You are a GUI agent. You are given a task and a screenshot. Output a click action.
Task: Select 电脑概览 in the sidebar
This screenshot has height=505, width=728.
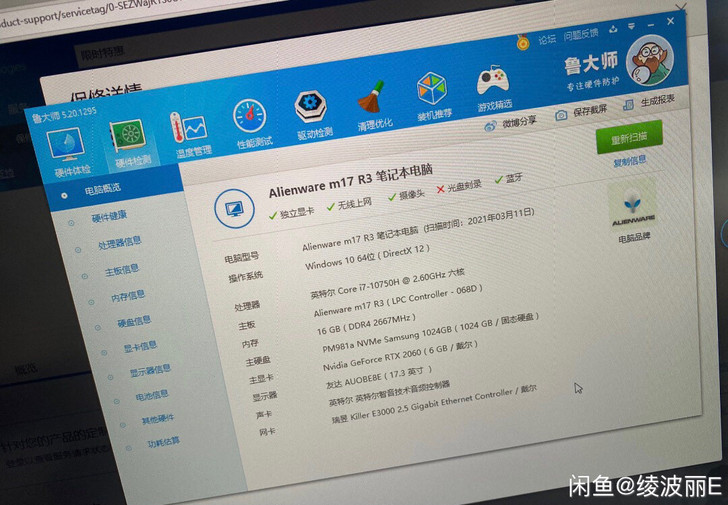pos(103,189)
